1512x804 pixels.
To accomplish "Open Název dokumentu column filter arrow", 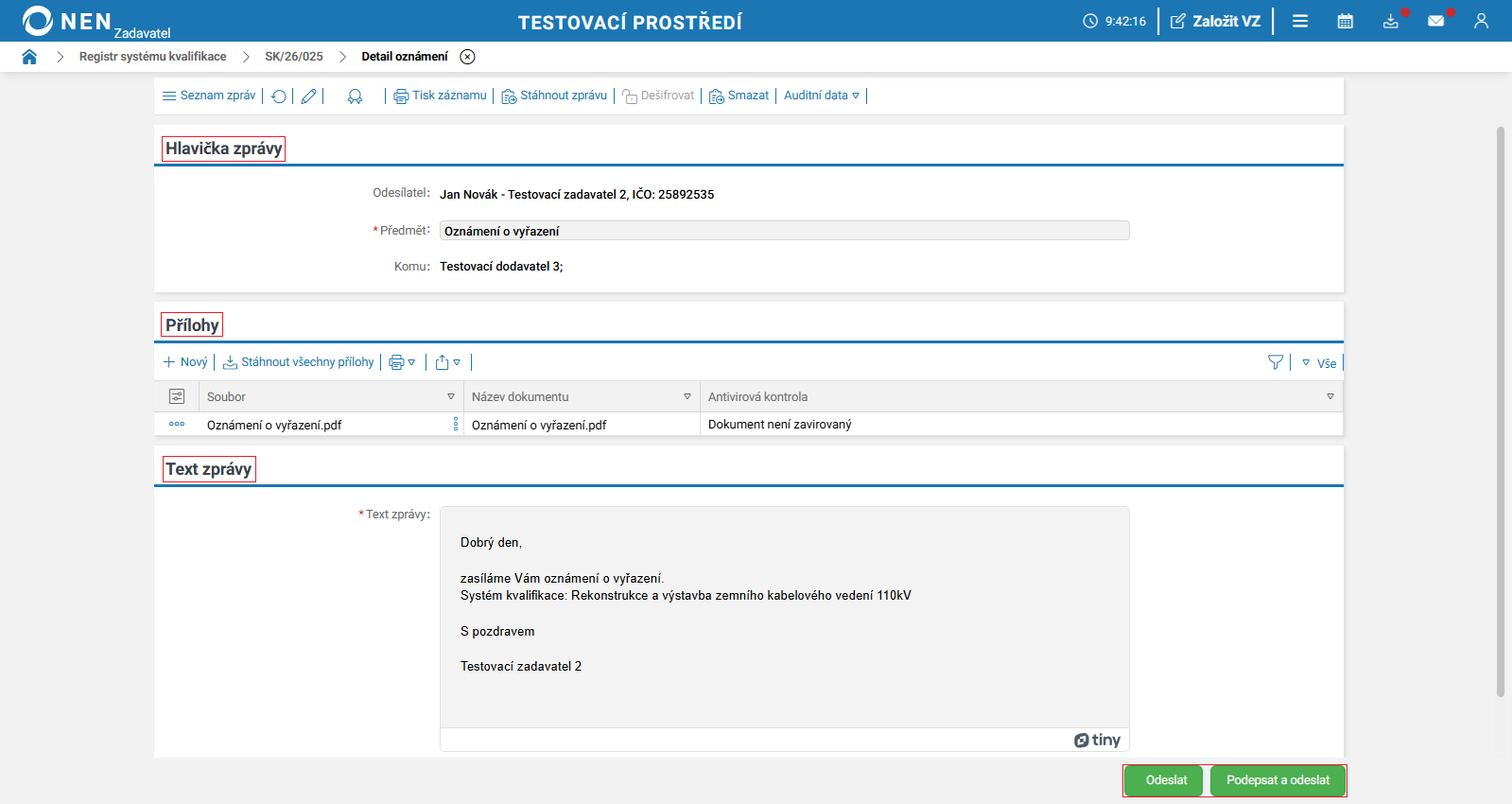I will [x=686, y=397].
